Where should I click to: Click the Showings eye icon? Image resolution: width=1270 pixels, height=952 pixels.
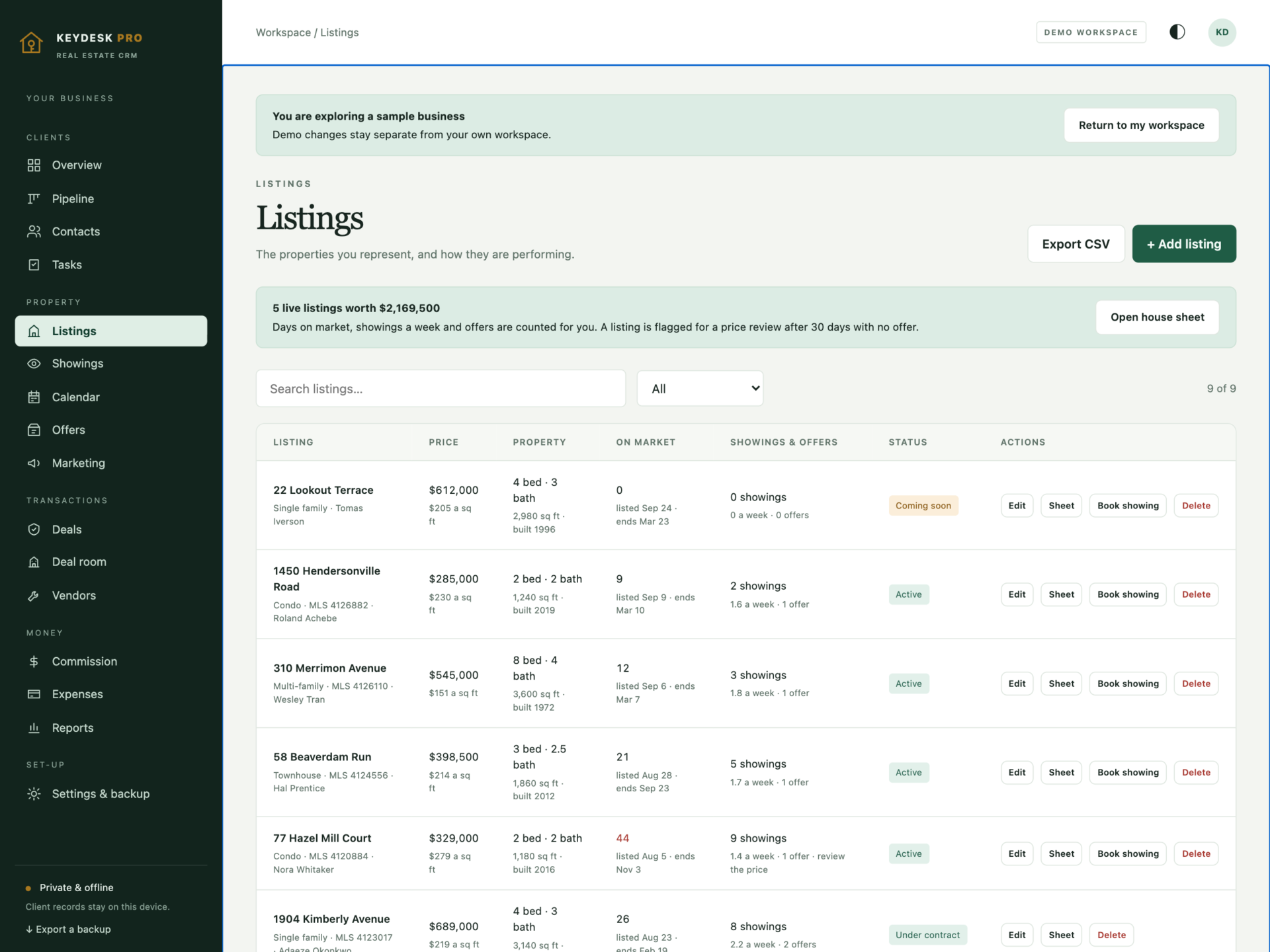click(x=34, y=364)
